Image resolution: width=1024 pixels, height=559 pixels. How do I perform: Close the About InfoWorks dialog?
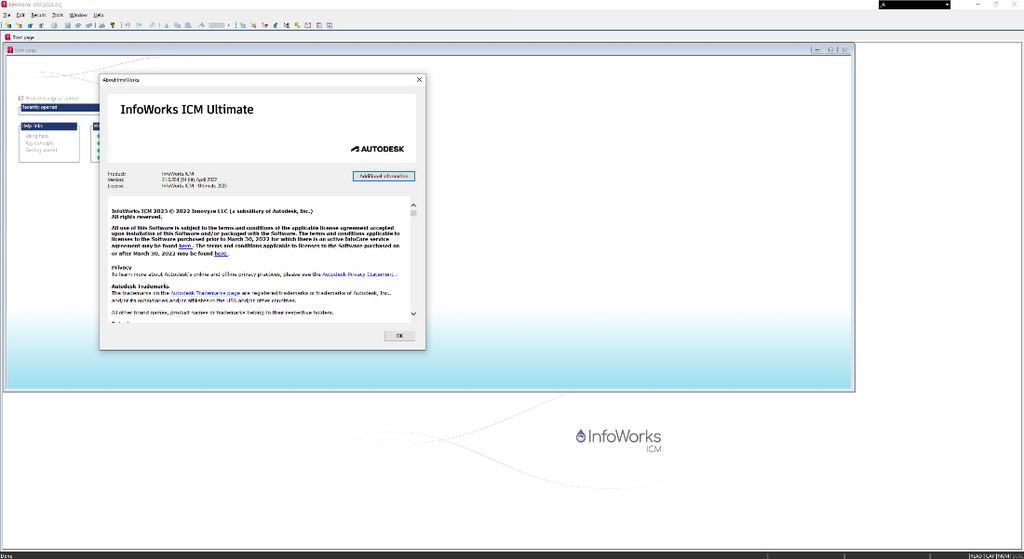coord(419,80)
